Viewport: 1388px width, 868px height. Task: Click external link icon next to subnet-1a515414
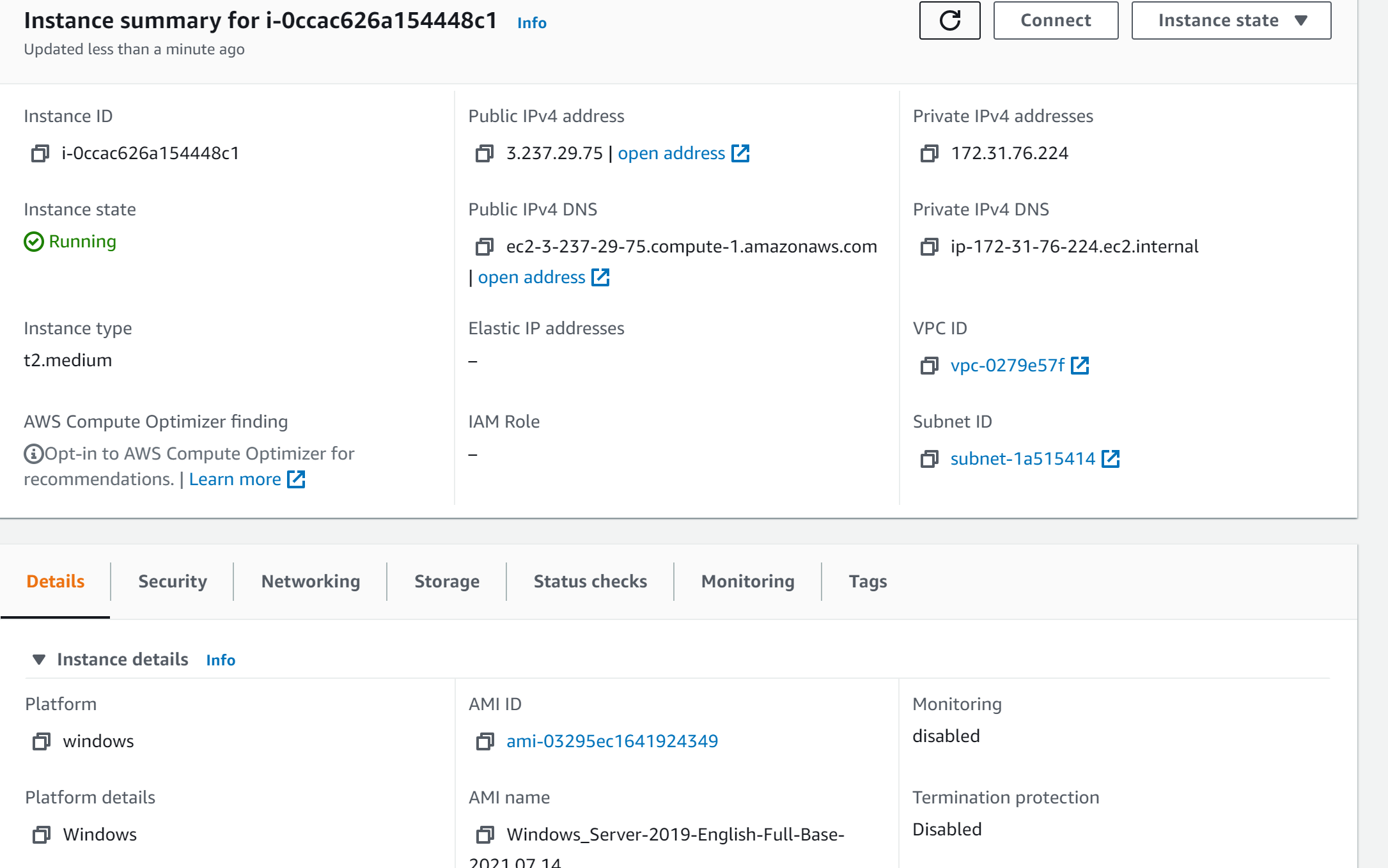1111,459
